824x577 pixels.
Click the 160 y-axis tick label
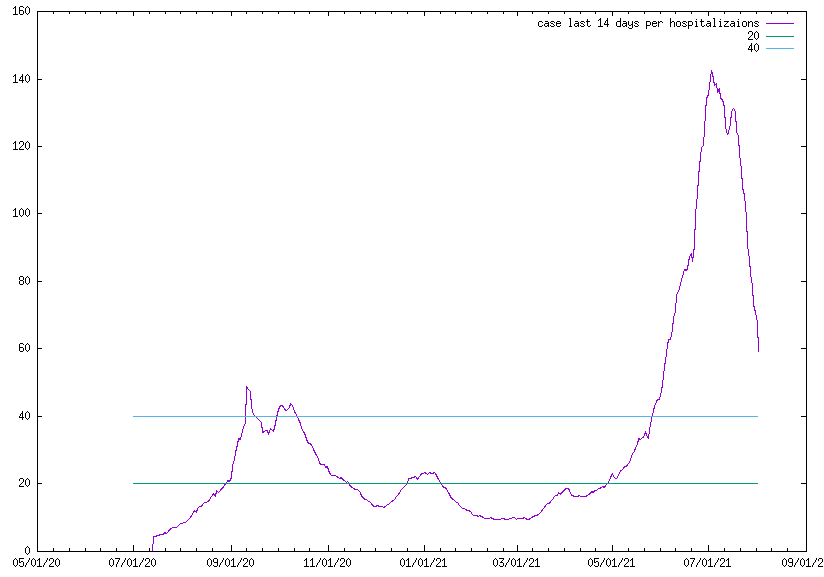click(x=20, y=12)
